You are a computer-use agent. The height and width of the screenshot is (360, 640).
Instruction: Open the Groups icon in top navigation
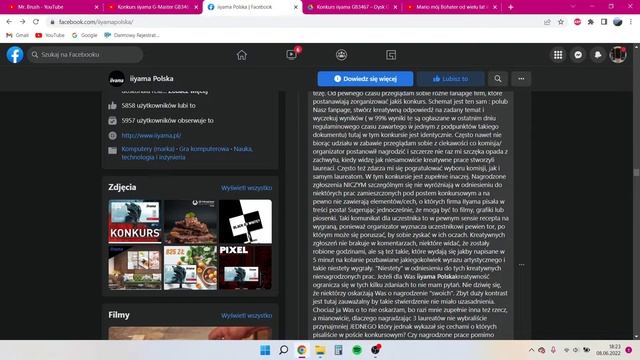342,55
